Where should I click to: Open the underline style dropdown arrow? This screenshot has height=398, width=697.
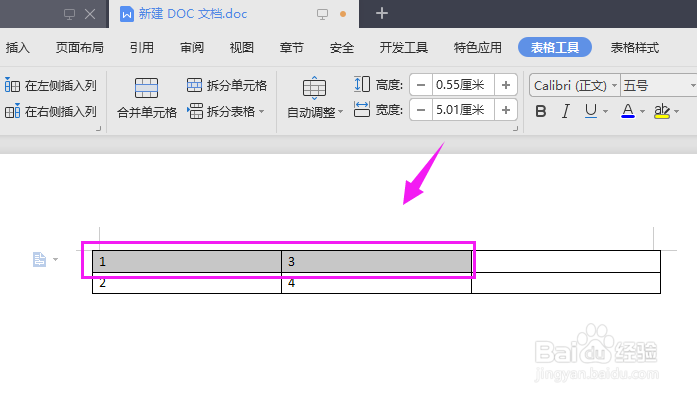[x=605, y=111]
